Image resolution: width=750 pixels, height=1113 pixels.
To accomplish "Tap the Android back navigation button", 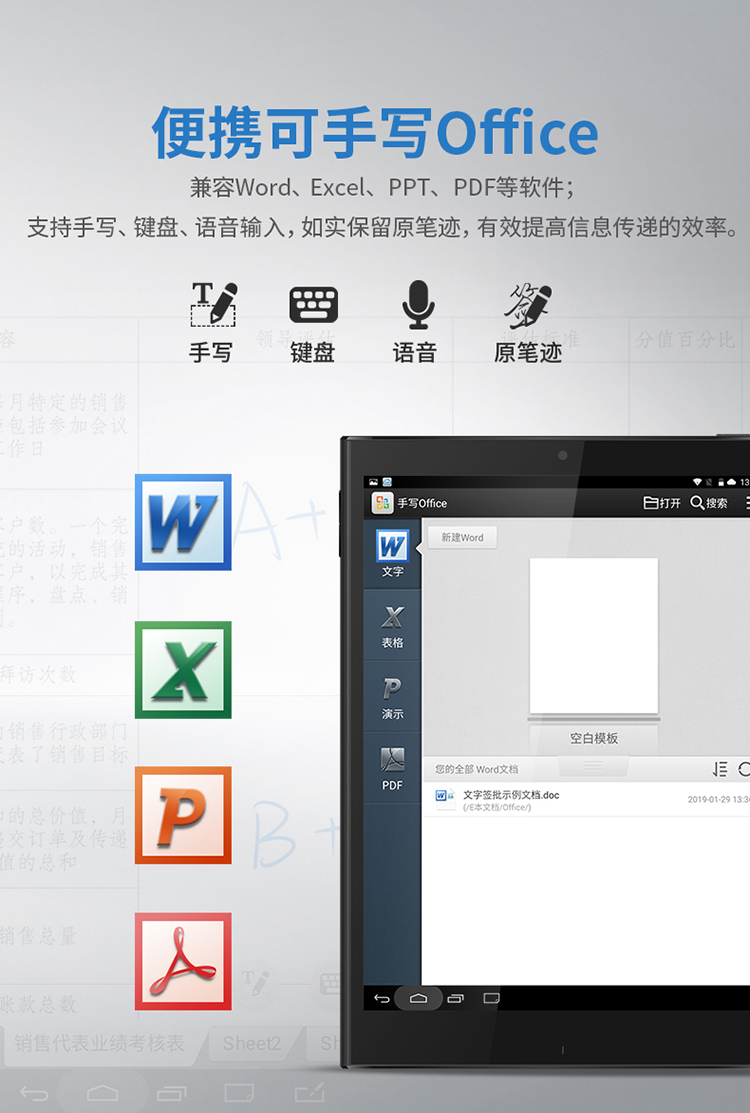I will click(x=382, y=998).
